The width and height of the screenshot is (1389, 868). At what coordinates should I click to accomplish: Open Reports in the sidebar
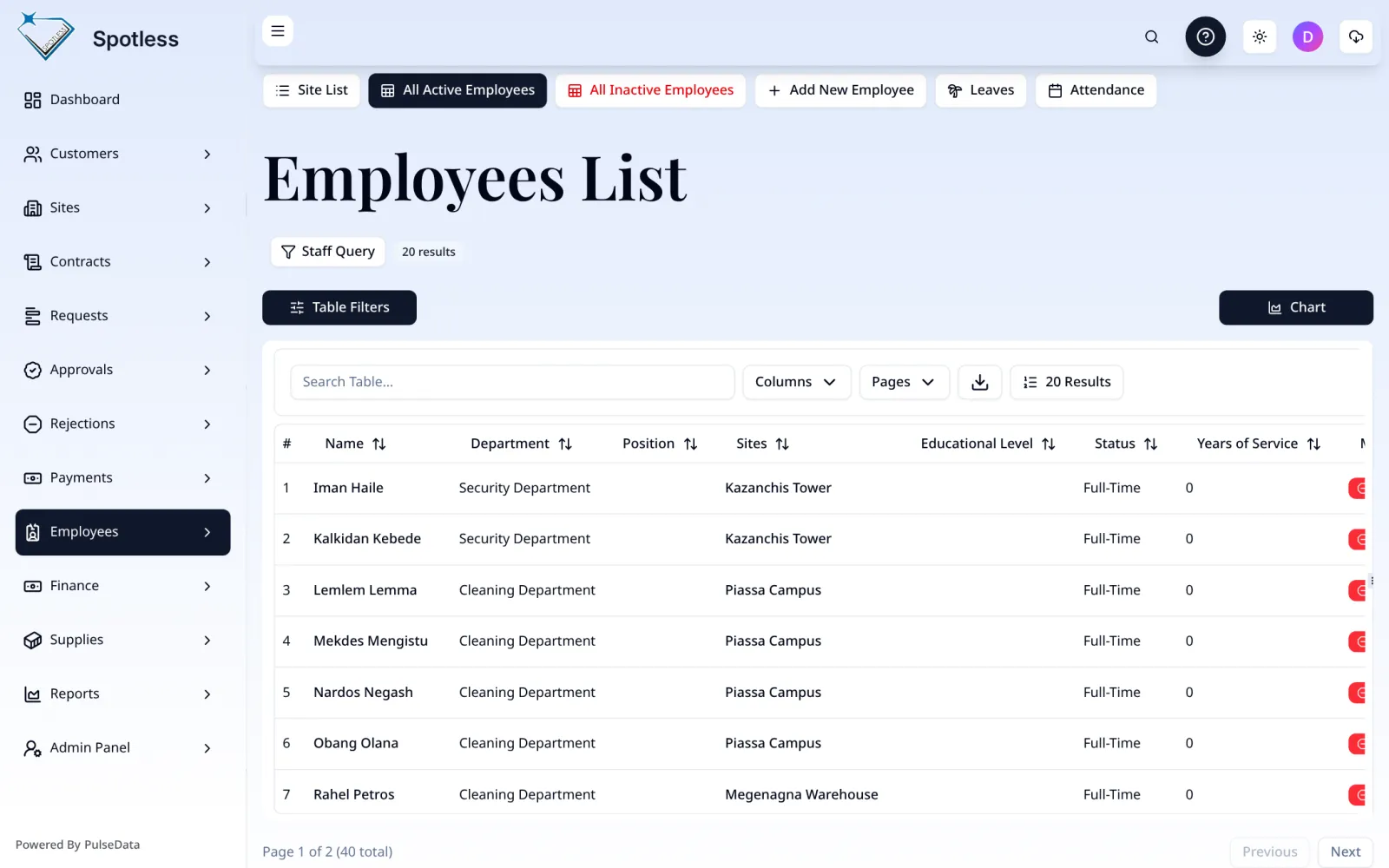(122, 694)
